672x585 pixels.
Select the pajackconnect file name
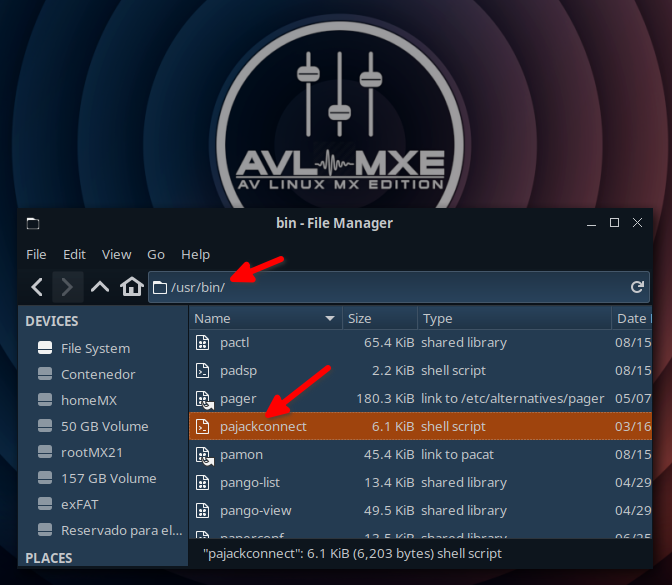pyautogui.click(x=263, y=427)
